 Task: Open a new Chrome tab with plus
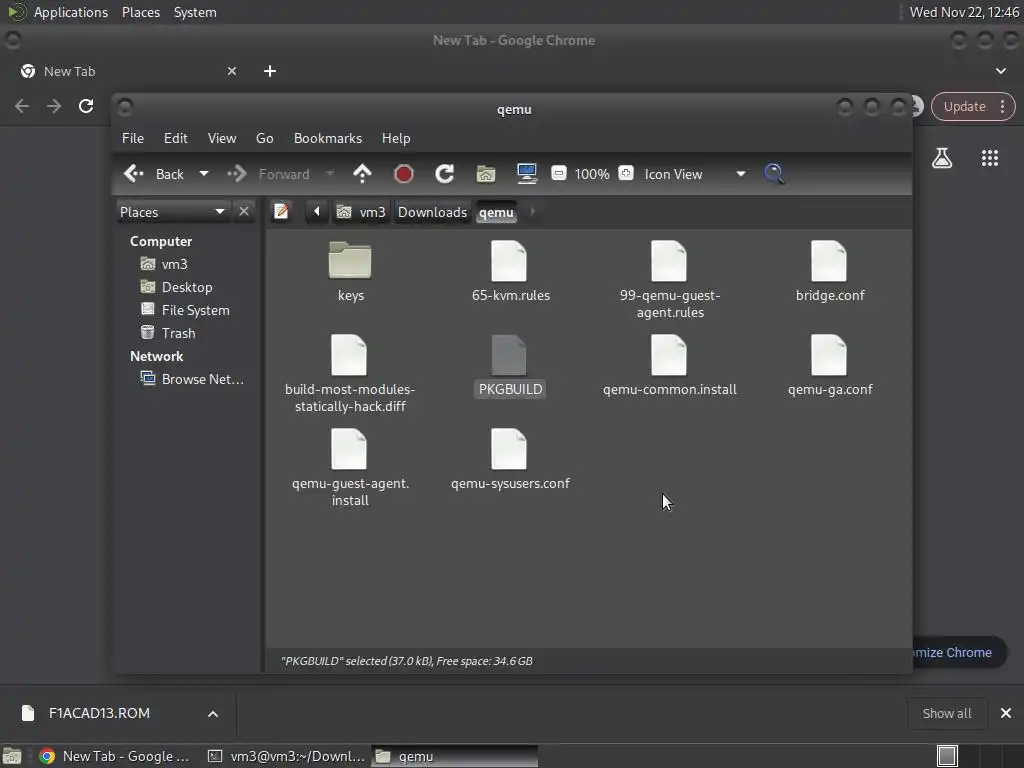270,71
